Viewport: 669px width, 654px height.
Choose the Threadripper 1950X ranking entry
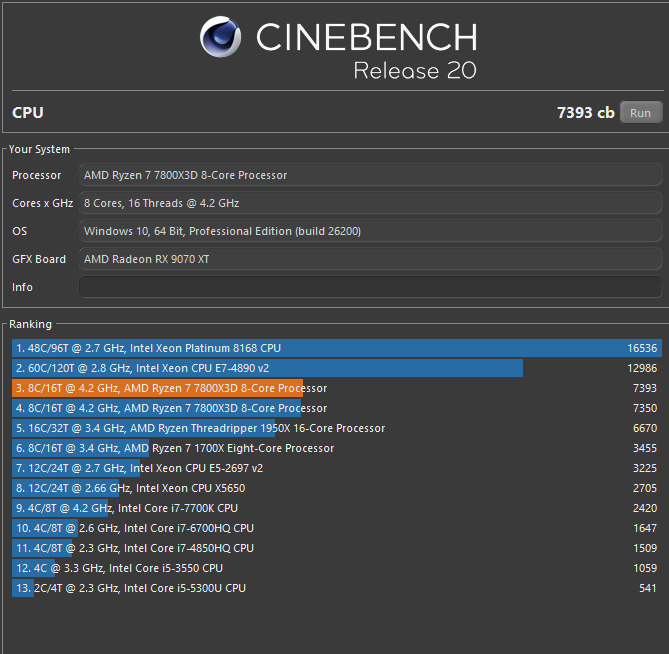tap(336, 428)
